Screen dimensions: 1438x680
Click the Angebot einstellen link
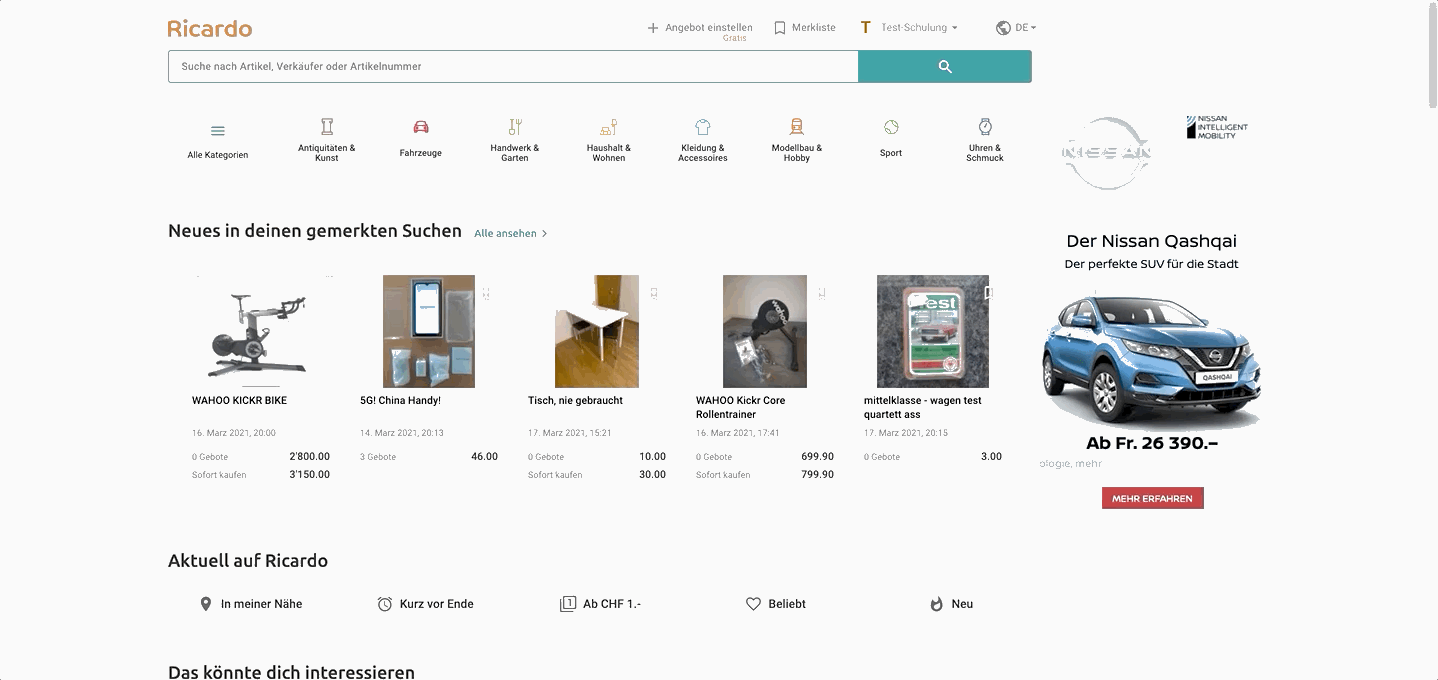pyautogui.click(x=709, y=28)
